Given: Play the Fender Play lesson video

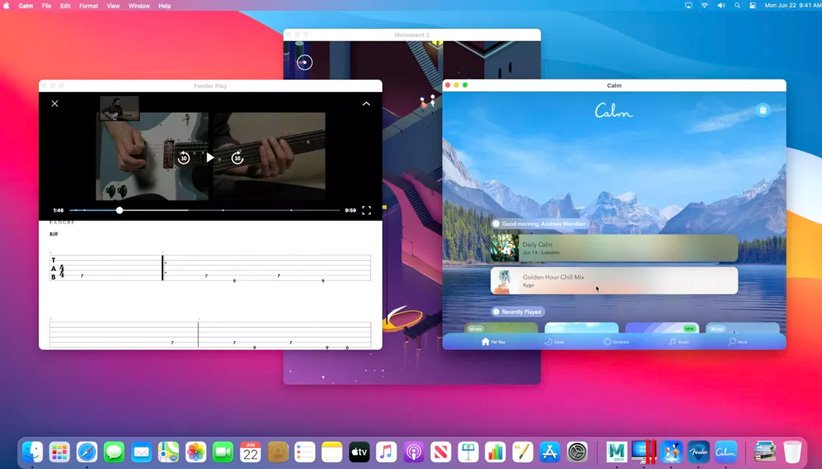Looking at the screenshot, I should (x=210, y=157).
